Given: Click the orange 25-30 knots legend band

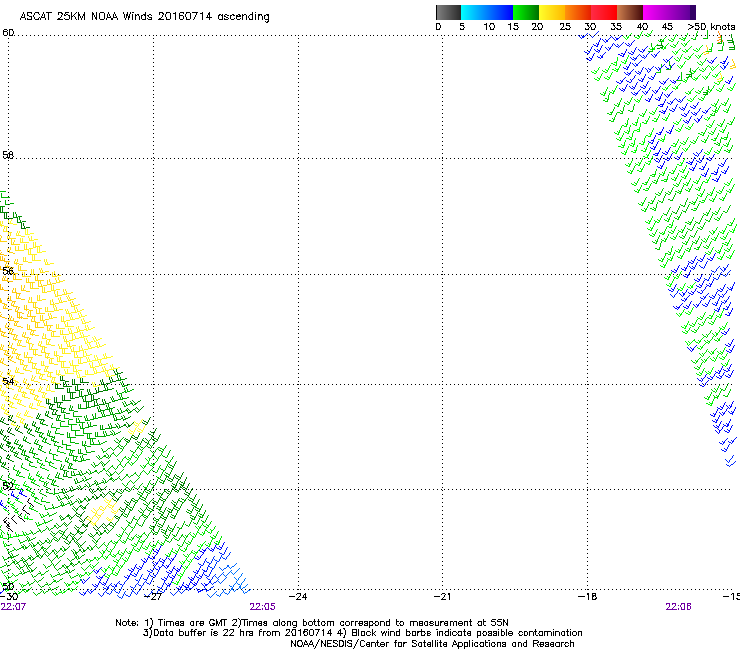Looking at the screenshot, I should (x=578, y=12).
